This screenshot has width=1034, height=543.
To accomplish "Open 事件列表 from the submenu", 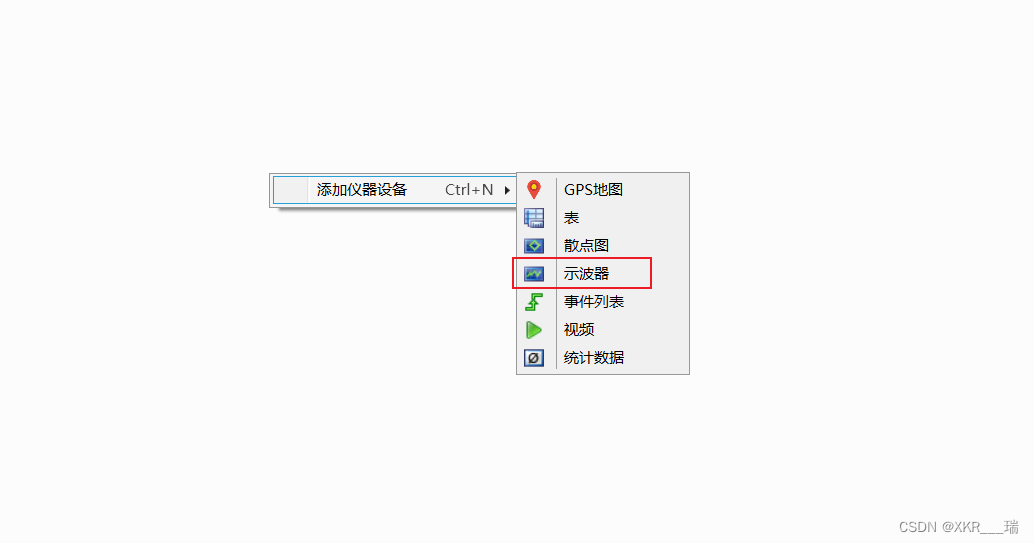I will pyautogui.click(x=603, y=302).
